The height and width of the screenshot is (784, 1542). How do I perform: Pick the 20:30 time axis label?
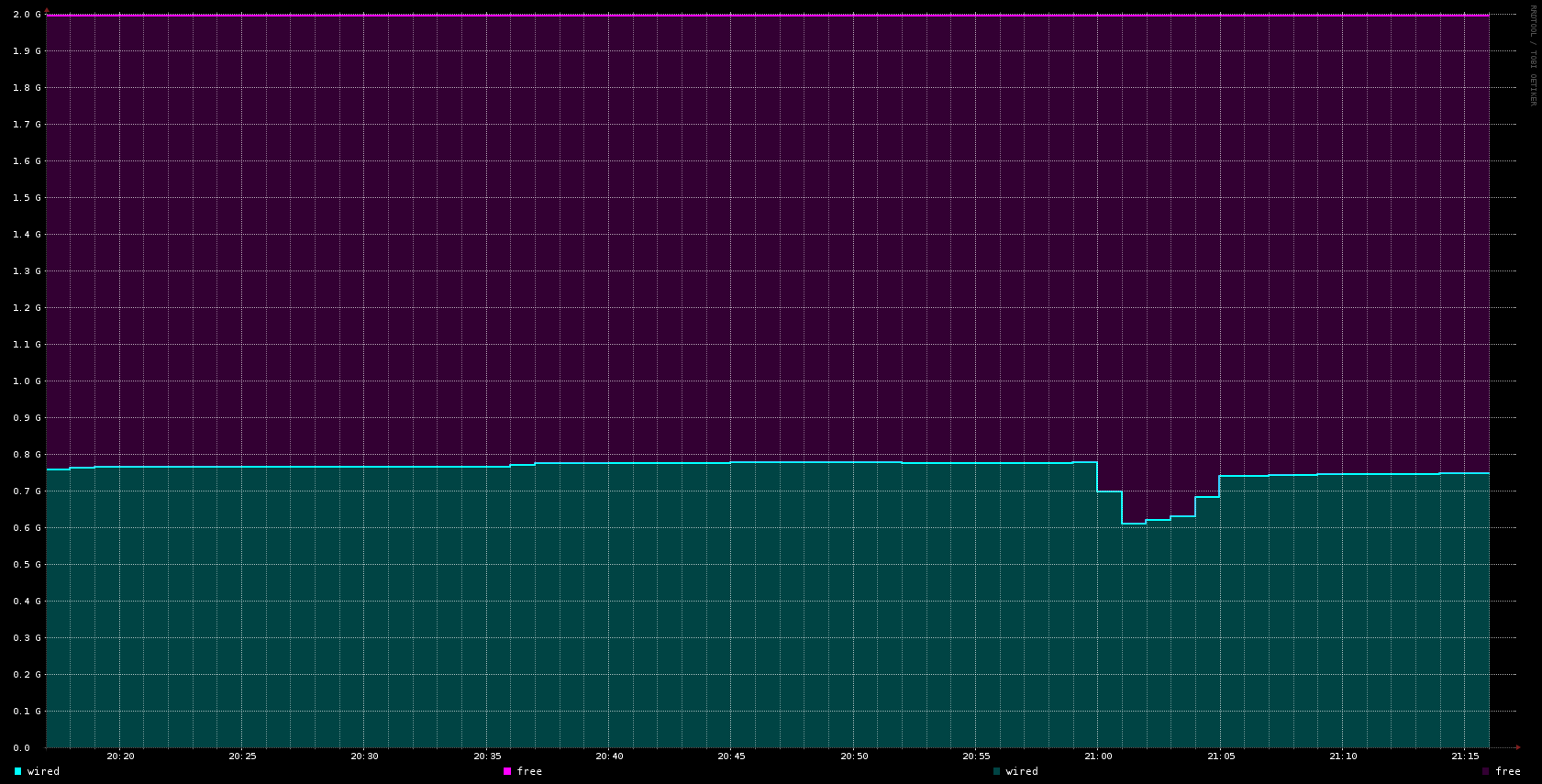coord(364,756)
